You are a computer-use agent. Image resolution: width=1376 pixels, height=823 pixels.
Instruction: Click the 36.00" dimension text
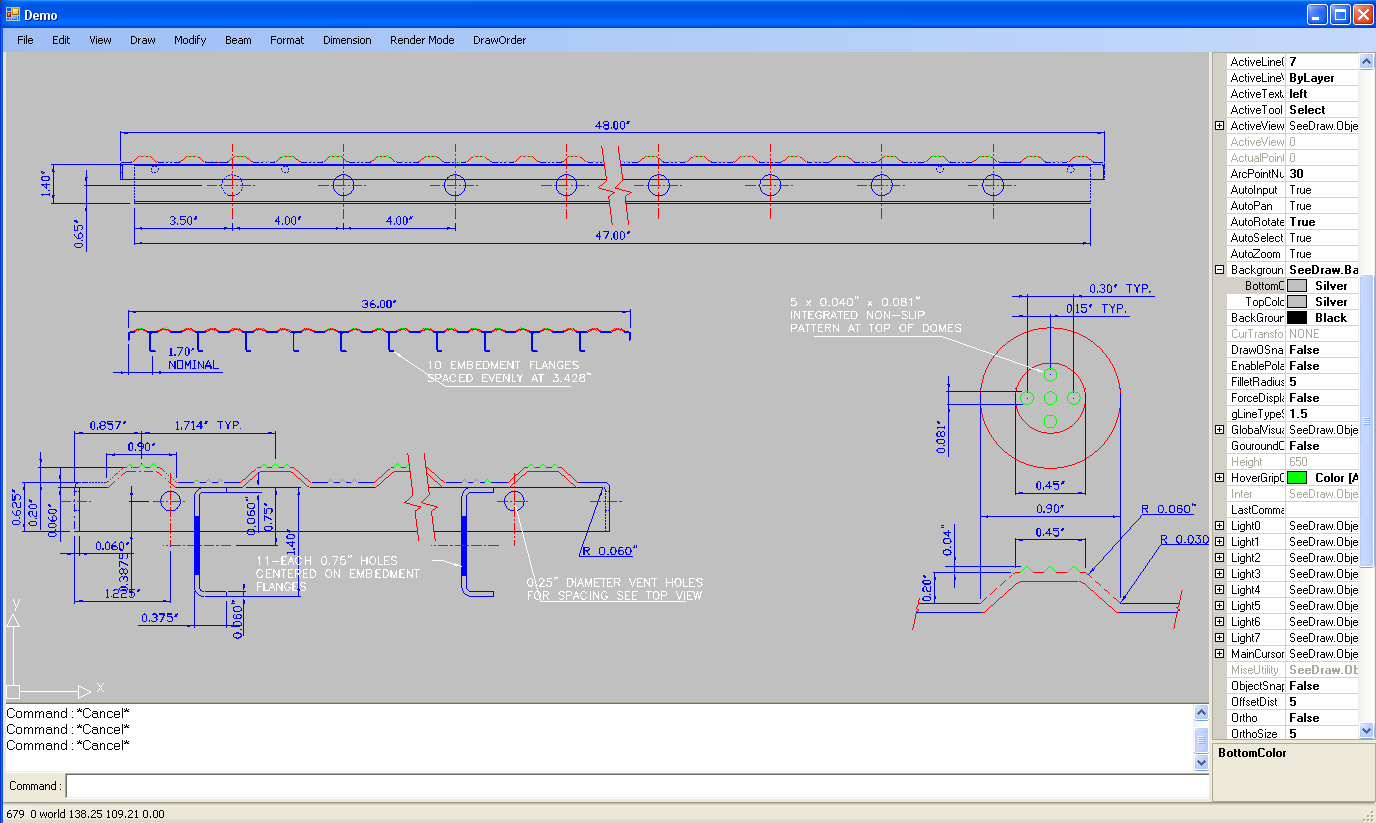[x=378, y=303]
